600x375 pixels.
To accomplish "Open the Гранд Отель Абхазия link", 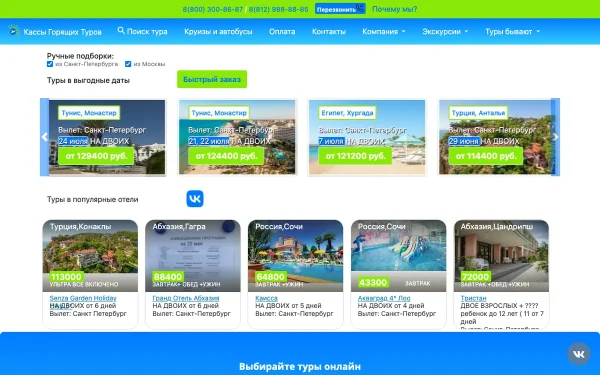I will (x=186, y=298).
